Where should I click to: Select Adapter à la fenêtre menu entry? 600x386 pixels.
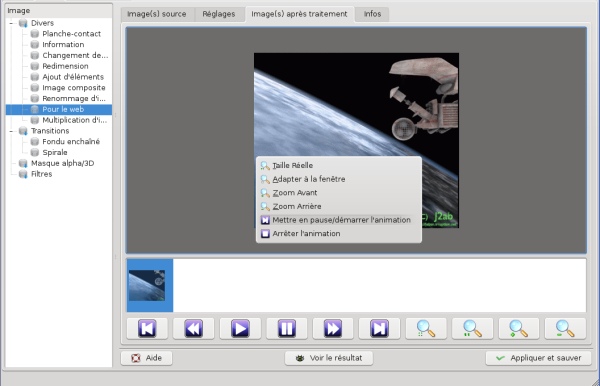click(x=339, y=179)
